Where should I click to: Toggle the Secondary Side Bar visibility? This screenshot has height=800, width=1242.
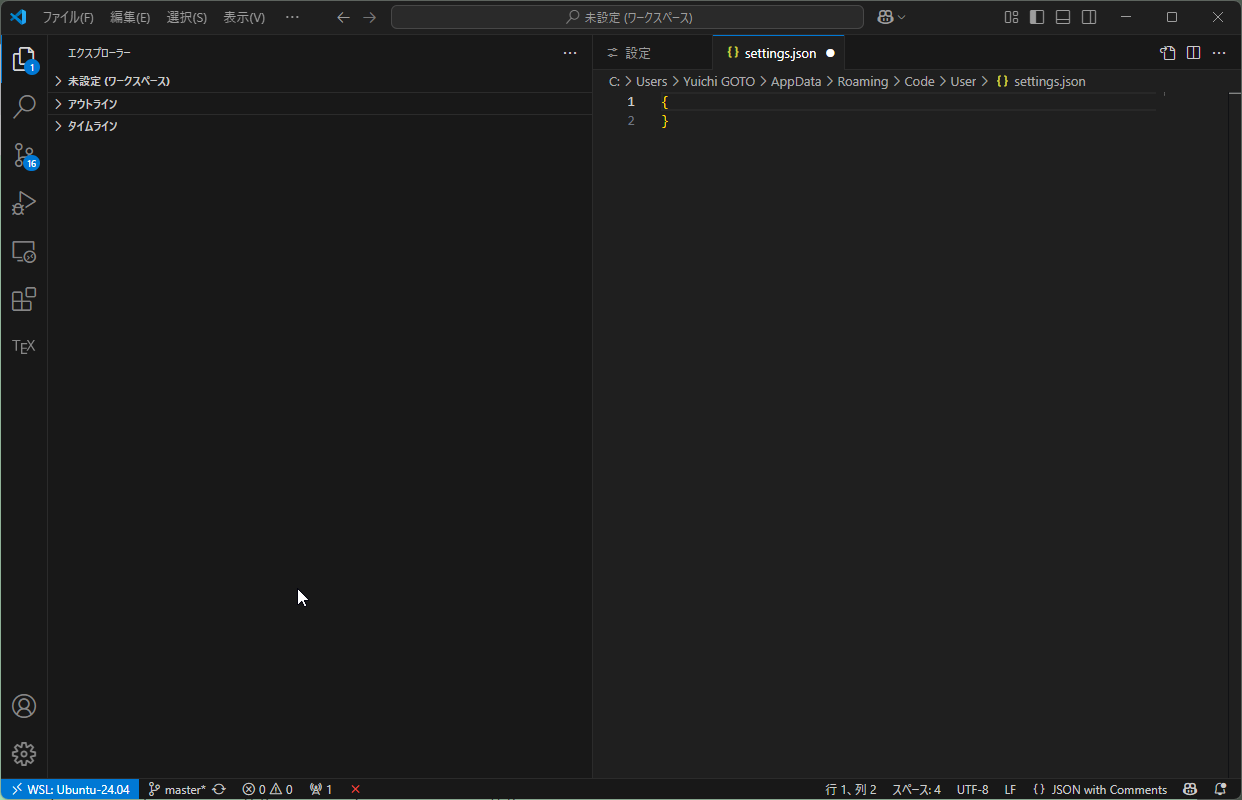1089,17
